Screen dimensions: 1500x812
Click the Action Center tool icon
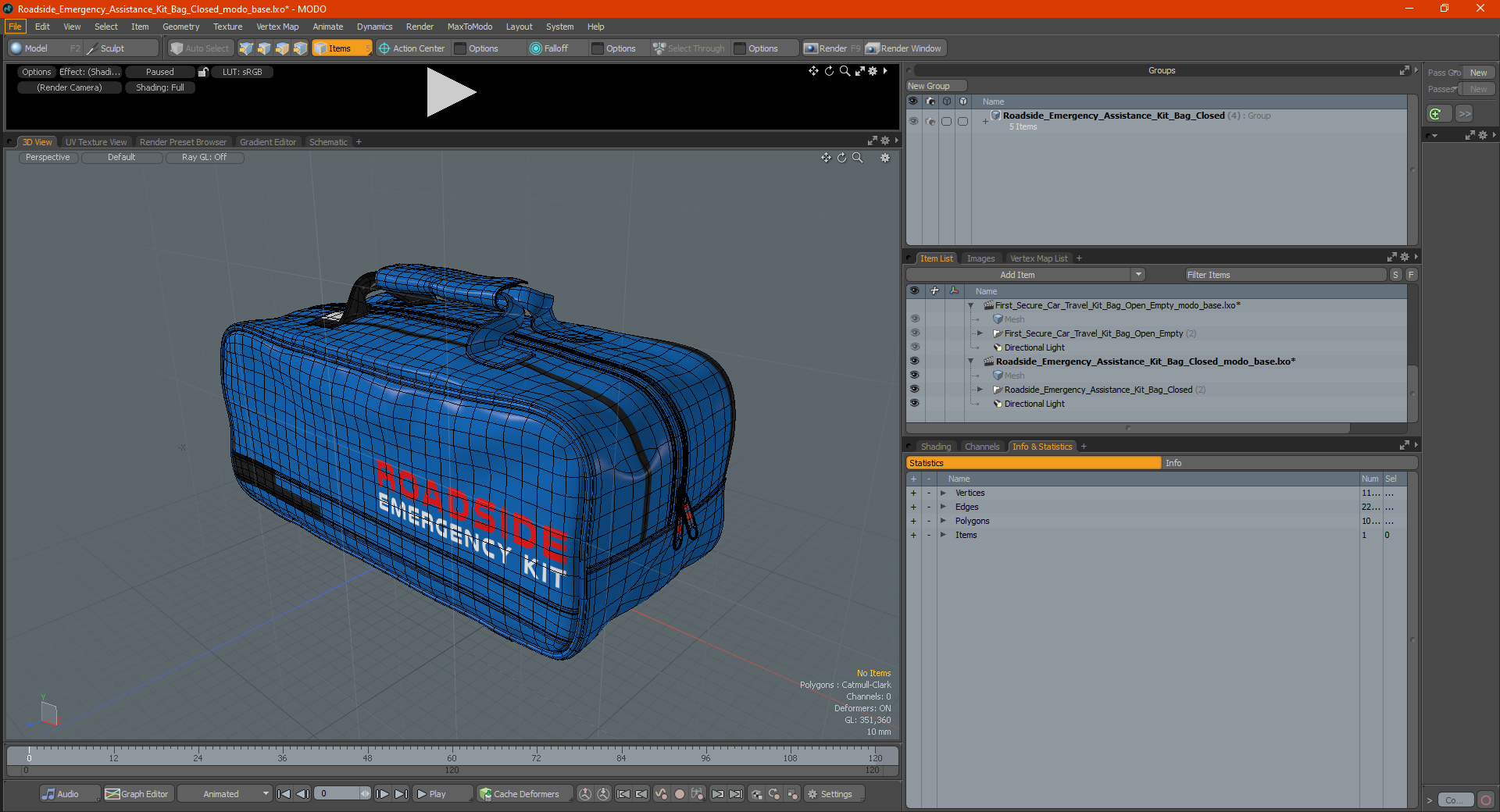pyautogui.click(x=384, y=48)
